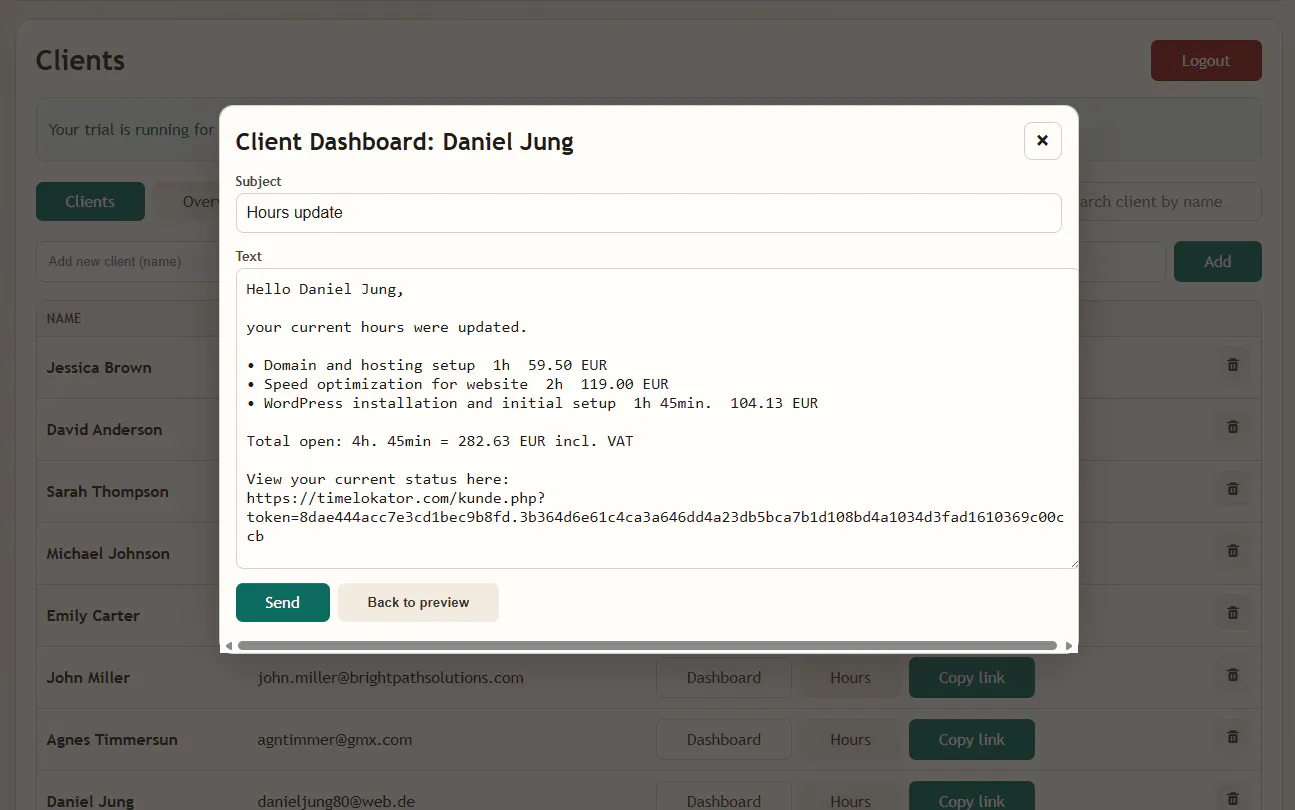The height and width of the screenshot is (810, 1295).
Task: Log out of the account
Action: click(1206, 61)
